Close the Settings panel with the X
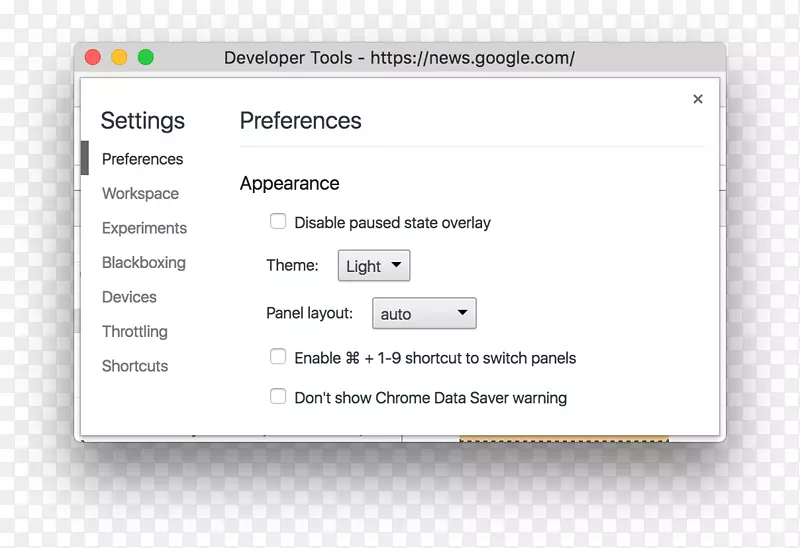800x548 pixels. click(697, 99)
